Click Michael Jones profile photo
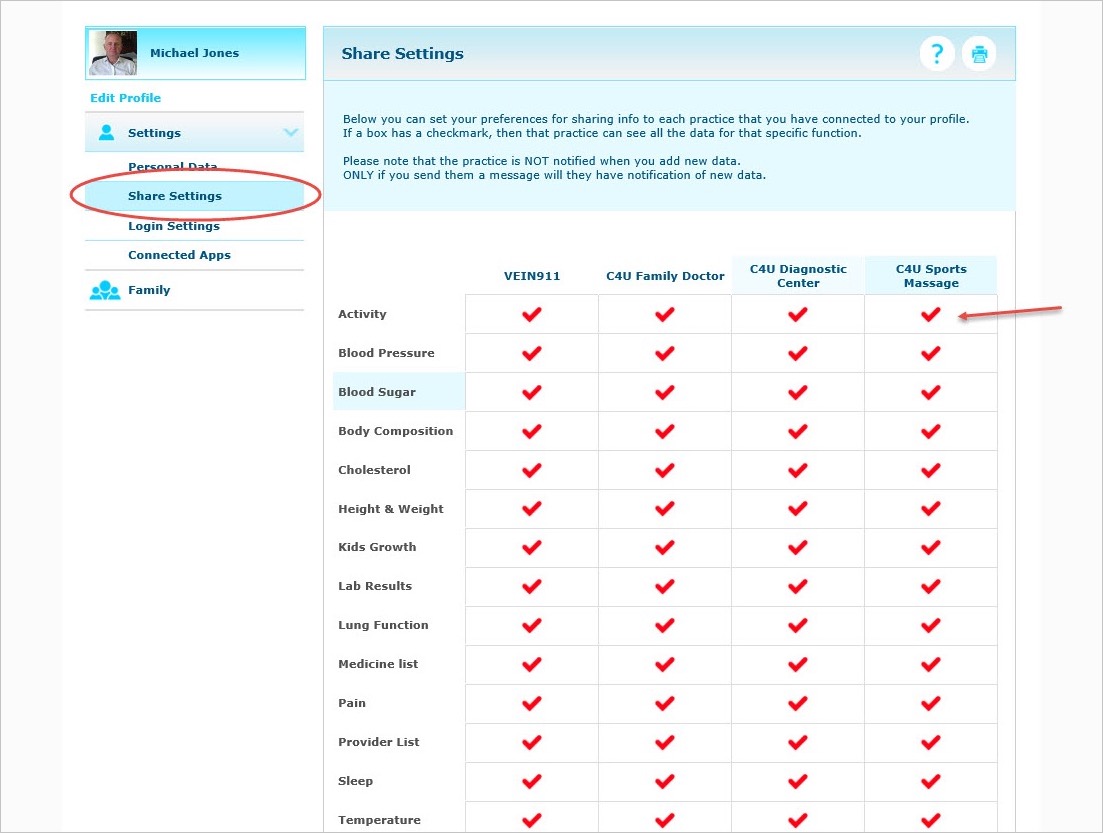The image size is (1103, 833). click(113, 53)
